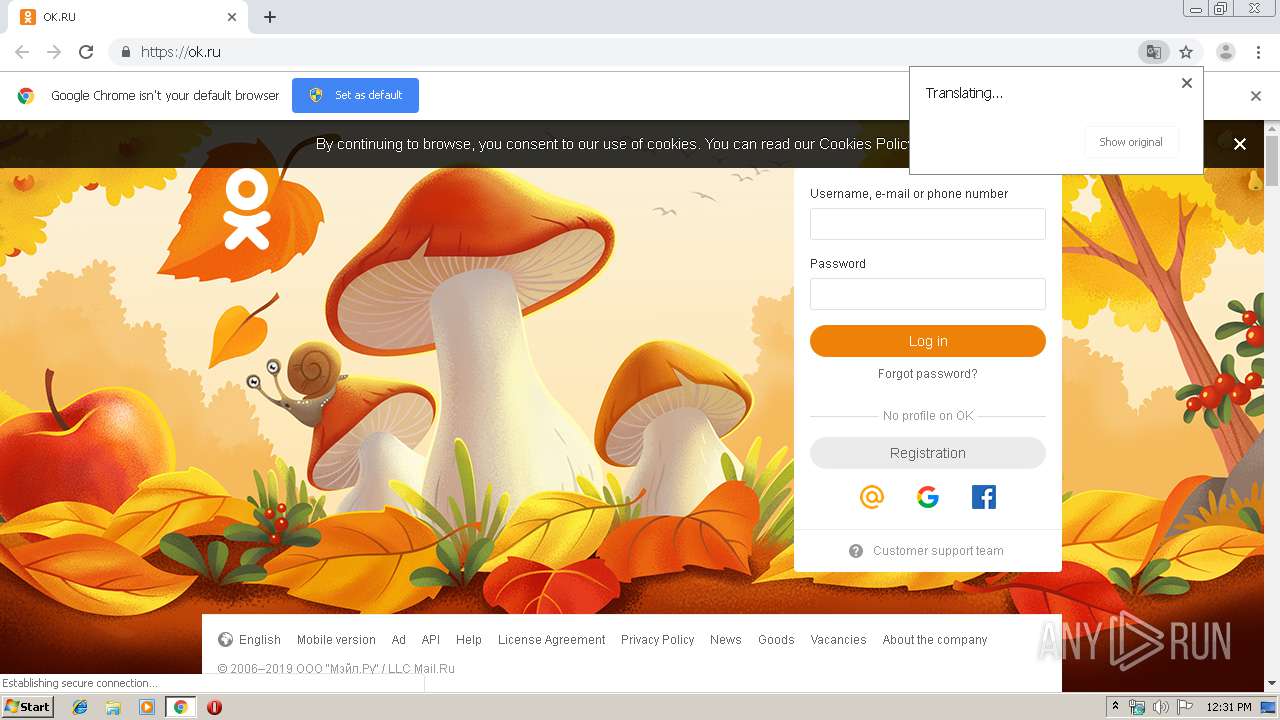
Task: Open the Google Translate icon in the address bar
Action: 1154,52
